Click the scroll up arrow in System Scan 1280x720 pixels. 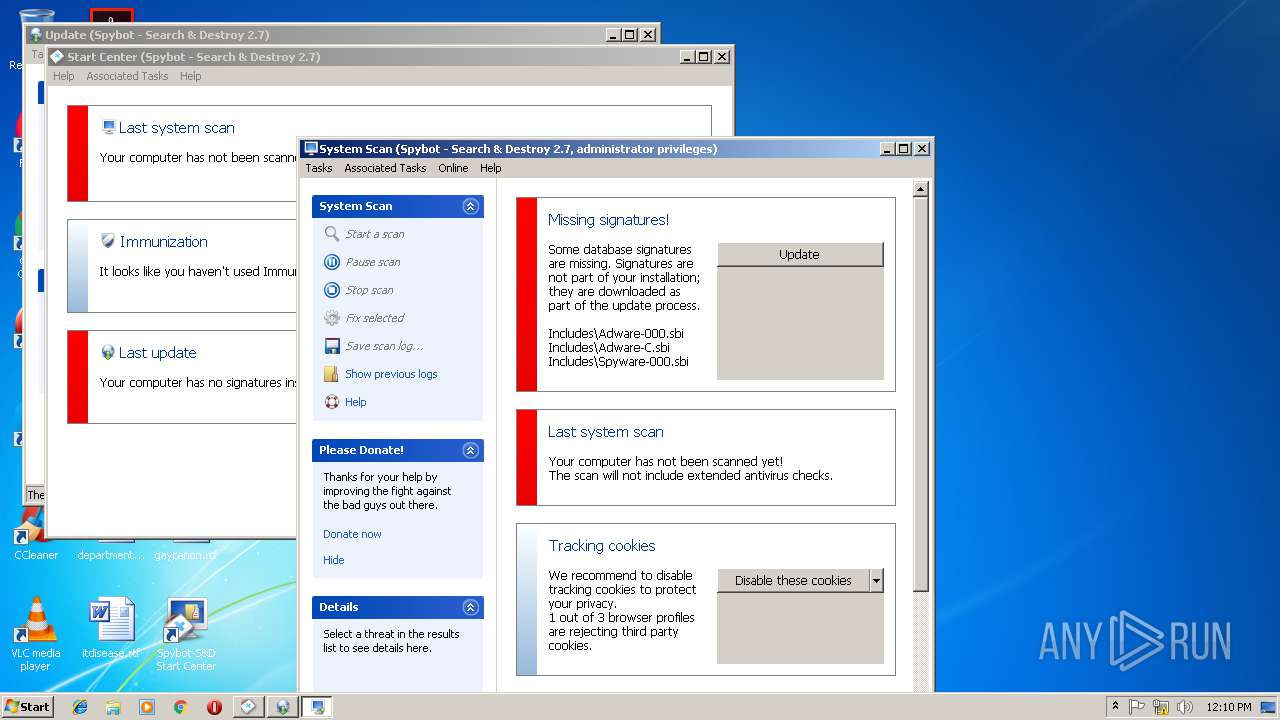pyautogui.click(x=921, y=189)
